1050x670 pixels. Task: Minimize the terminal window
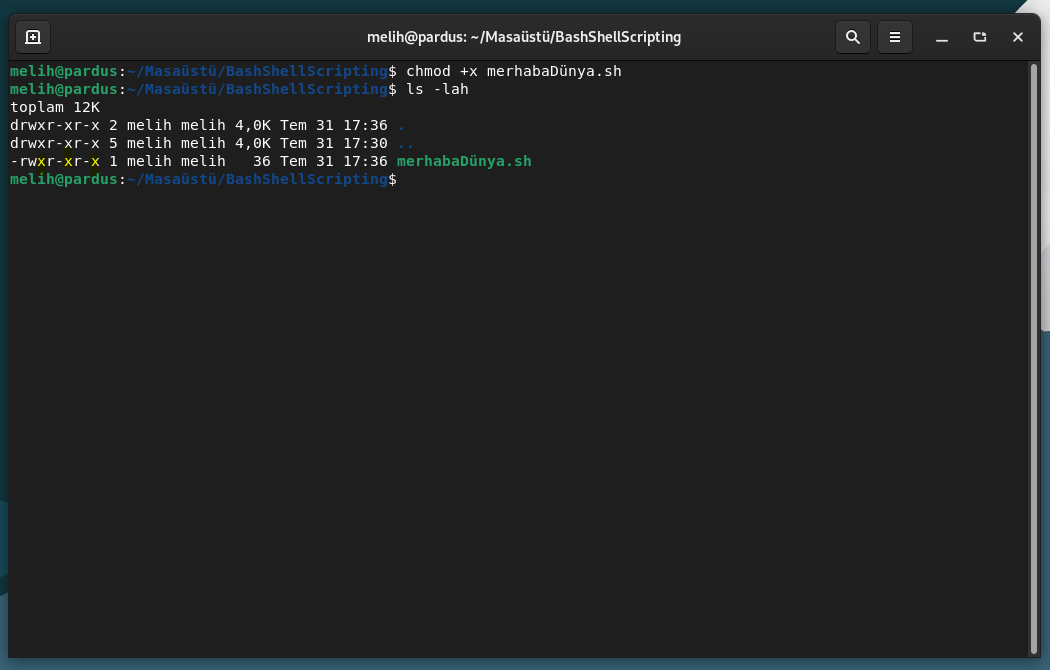(x=942, y=37)
